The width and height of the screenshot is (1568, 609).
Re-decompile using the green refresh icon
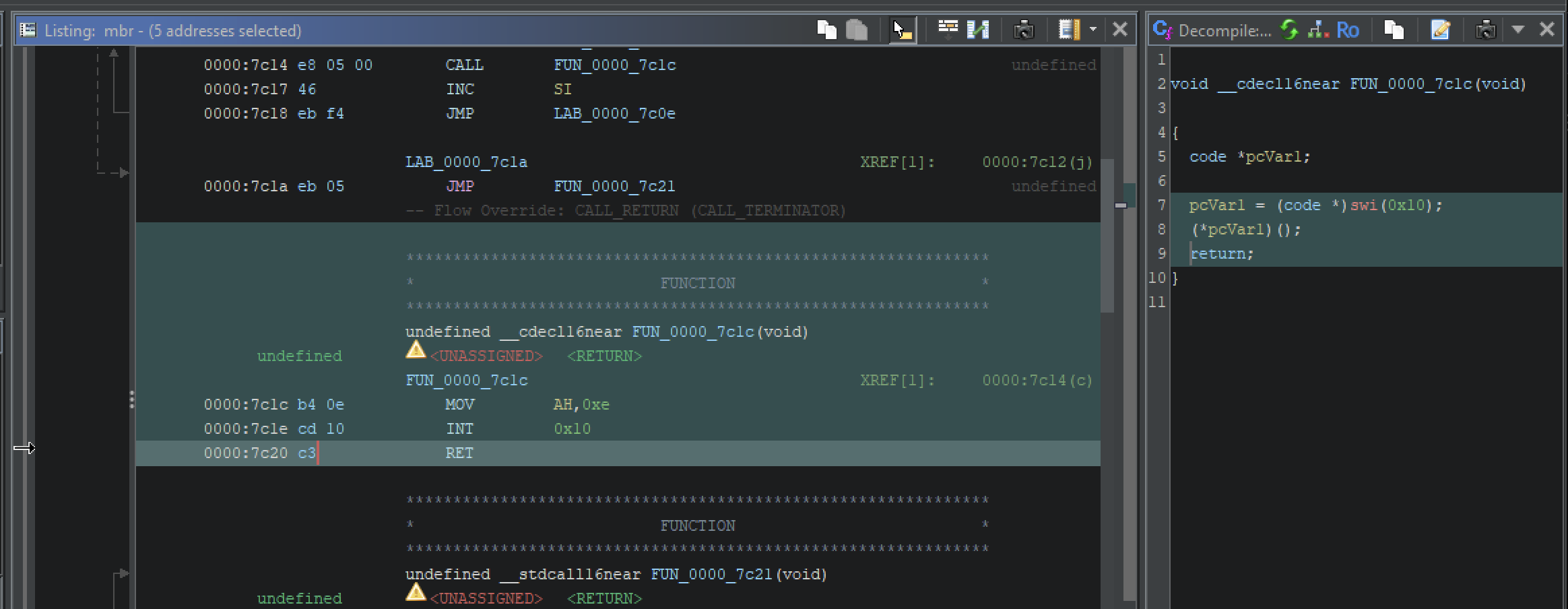pos(1289,30)
